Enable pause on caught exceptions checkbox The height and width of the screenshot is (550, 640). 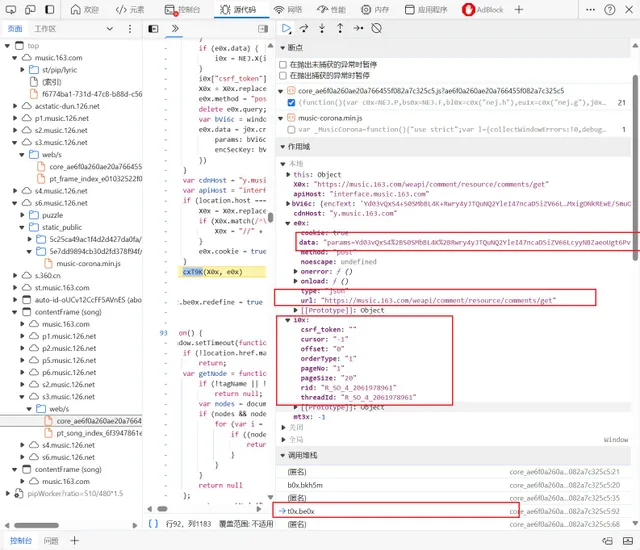tap(283, 75)
